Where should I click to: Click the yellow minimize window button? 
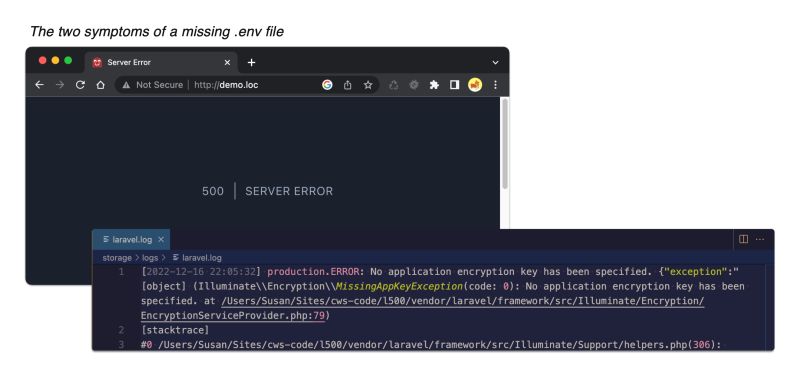55,60
